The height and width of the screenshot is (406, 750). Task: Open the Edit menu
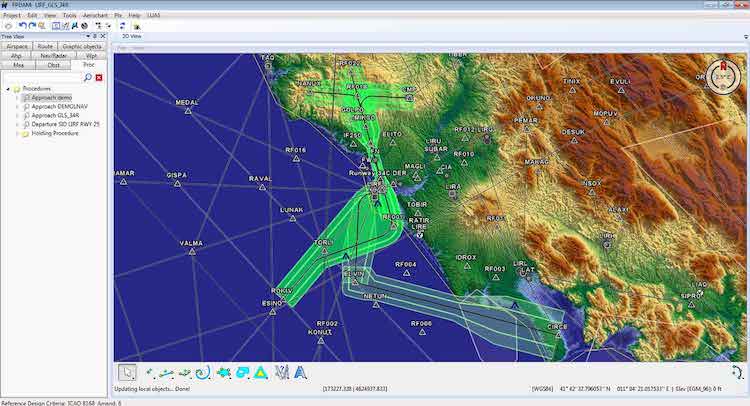click(x=32, y=16)
